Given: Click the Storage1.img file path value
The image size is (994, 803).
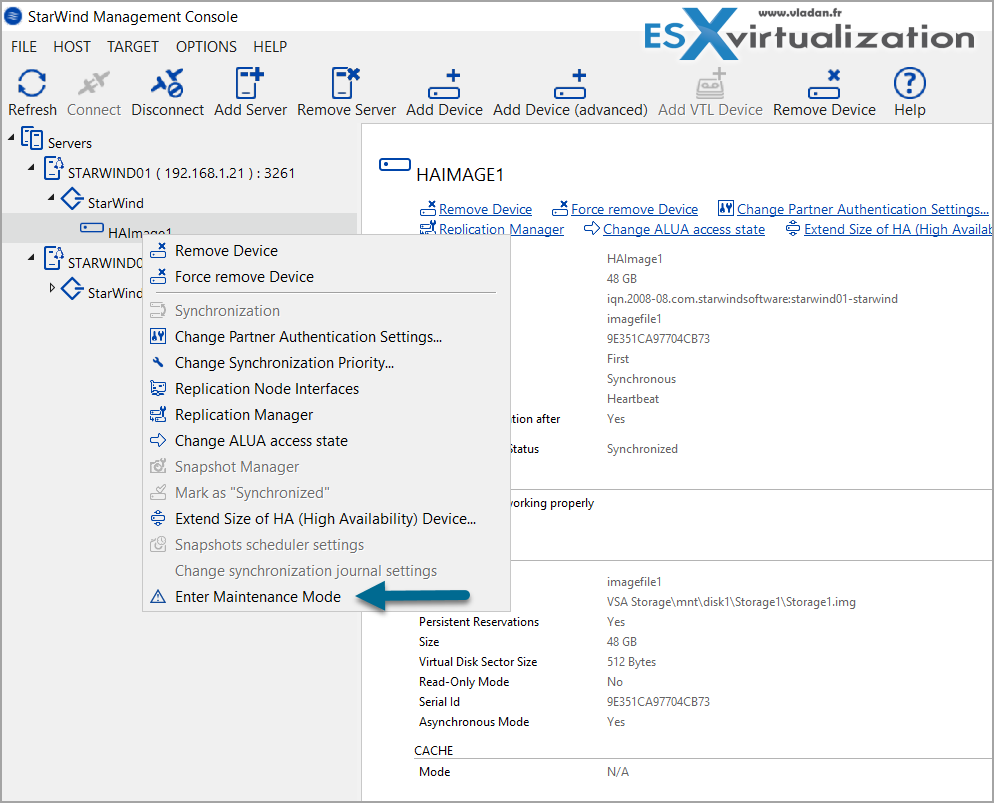Looking at the screenshot, I should [x=731, y=602].
